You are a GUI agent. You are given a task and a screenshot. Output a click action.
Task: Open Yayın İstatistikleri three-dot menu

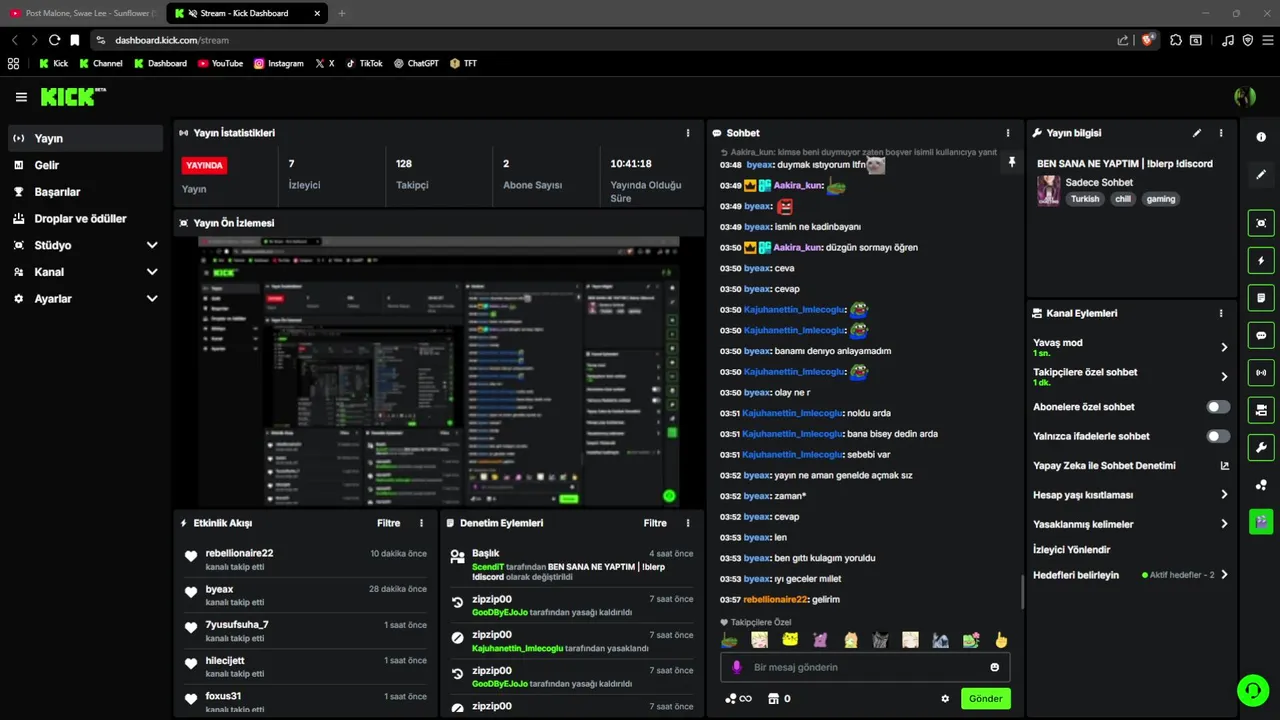click(x=688, y=133)
